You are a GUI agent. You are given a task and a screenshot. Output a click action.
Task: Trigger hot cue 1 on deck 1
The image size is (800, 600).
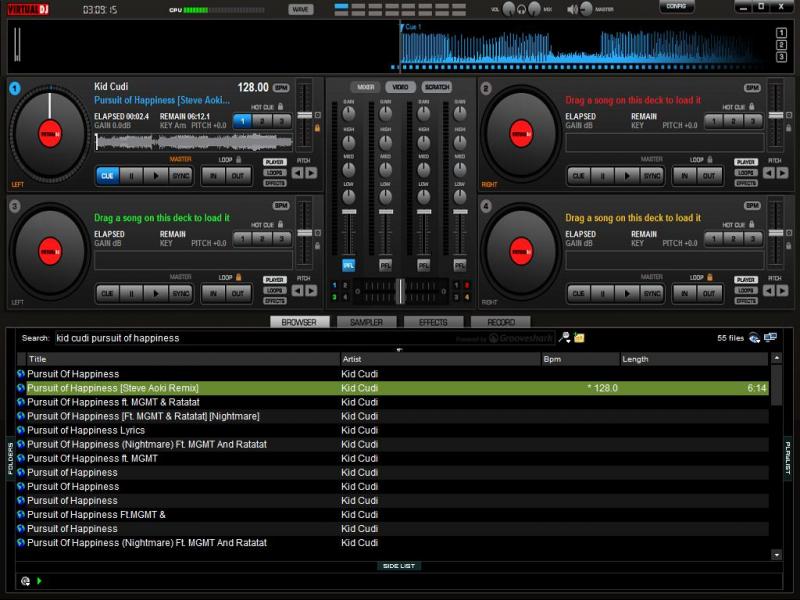pyautogui.click(x=243, y=121)
